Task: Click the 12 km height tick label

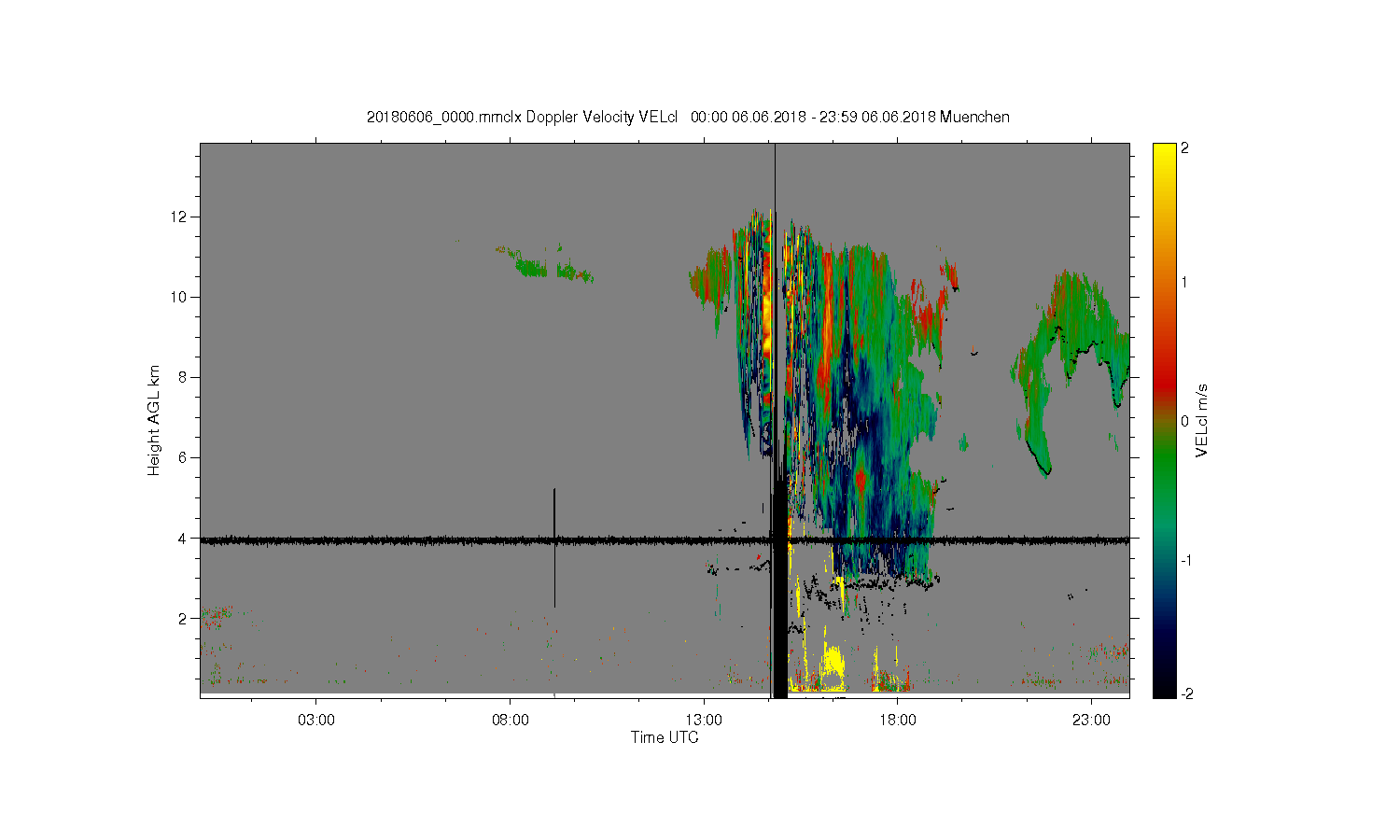Action: click(x=178, y=217)
